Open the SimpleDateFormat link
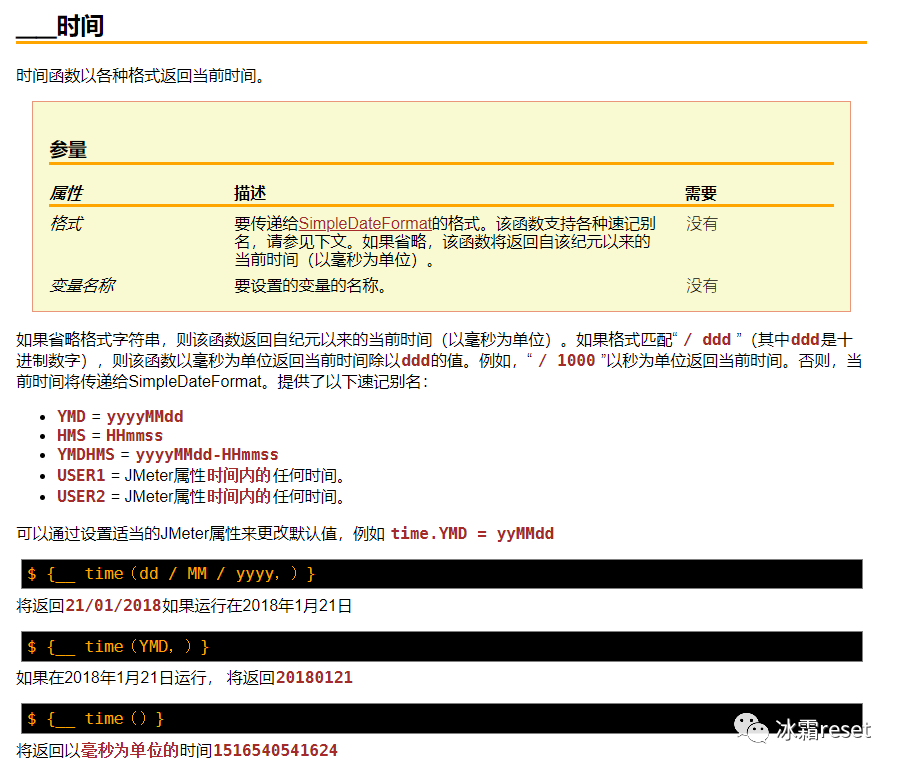The height and width of the screenshot is (770, 900). click(365, 223)
